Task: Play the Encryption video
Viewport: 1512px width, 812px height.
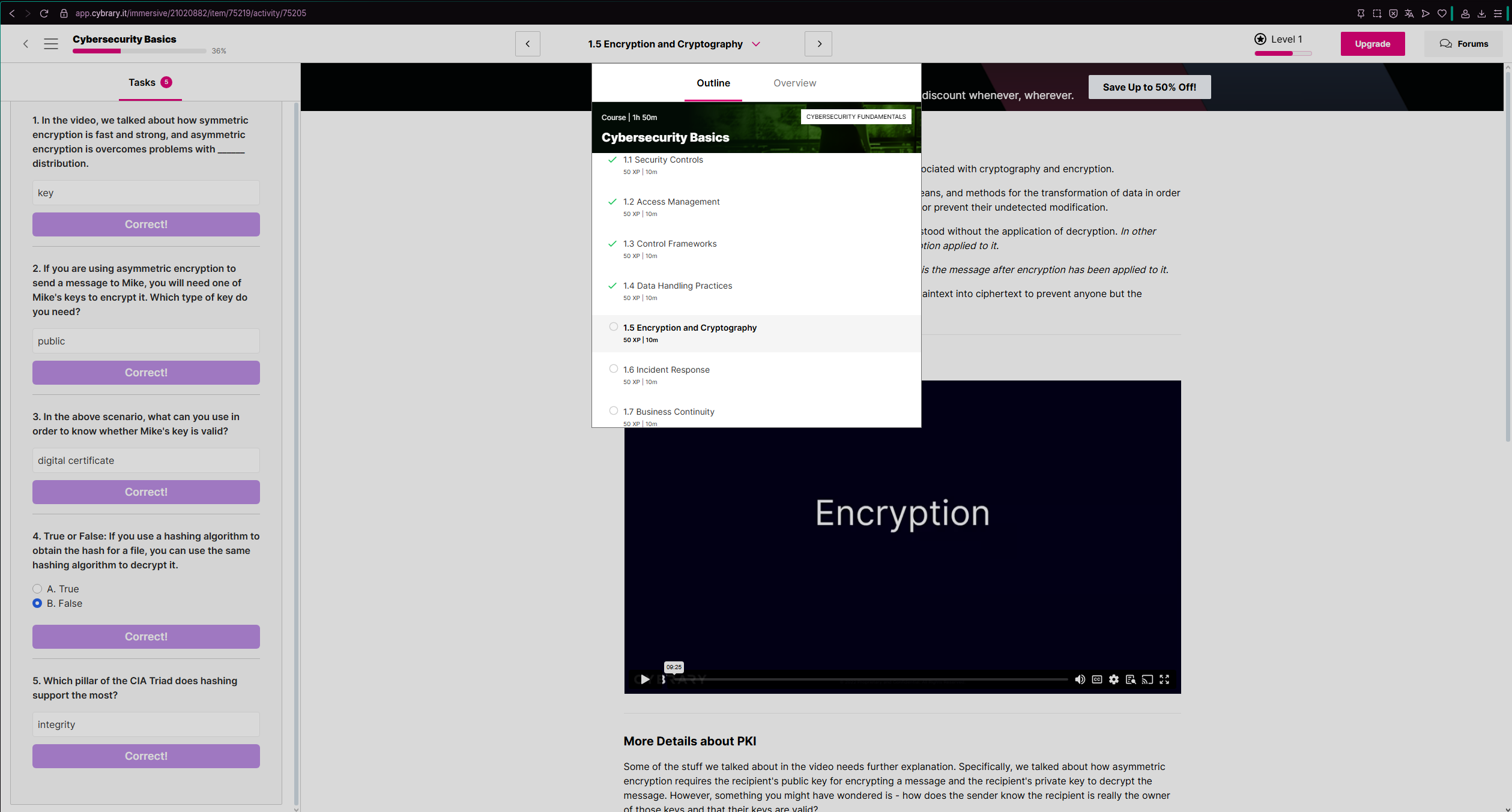Action: 644,679
